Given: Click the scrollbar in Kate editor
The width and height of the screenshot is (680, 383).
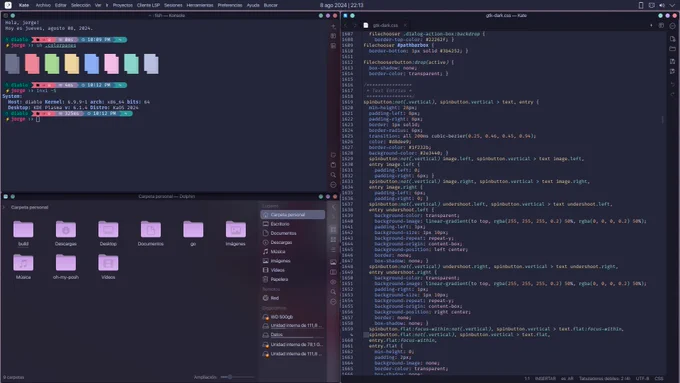Looking at the screenshot, I should click(x=663, y=119).
